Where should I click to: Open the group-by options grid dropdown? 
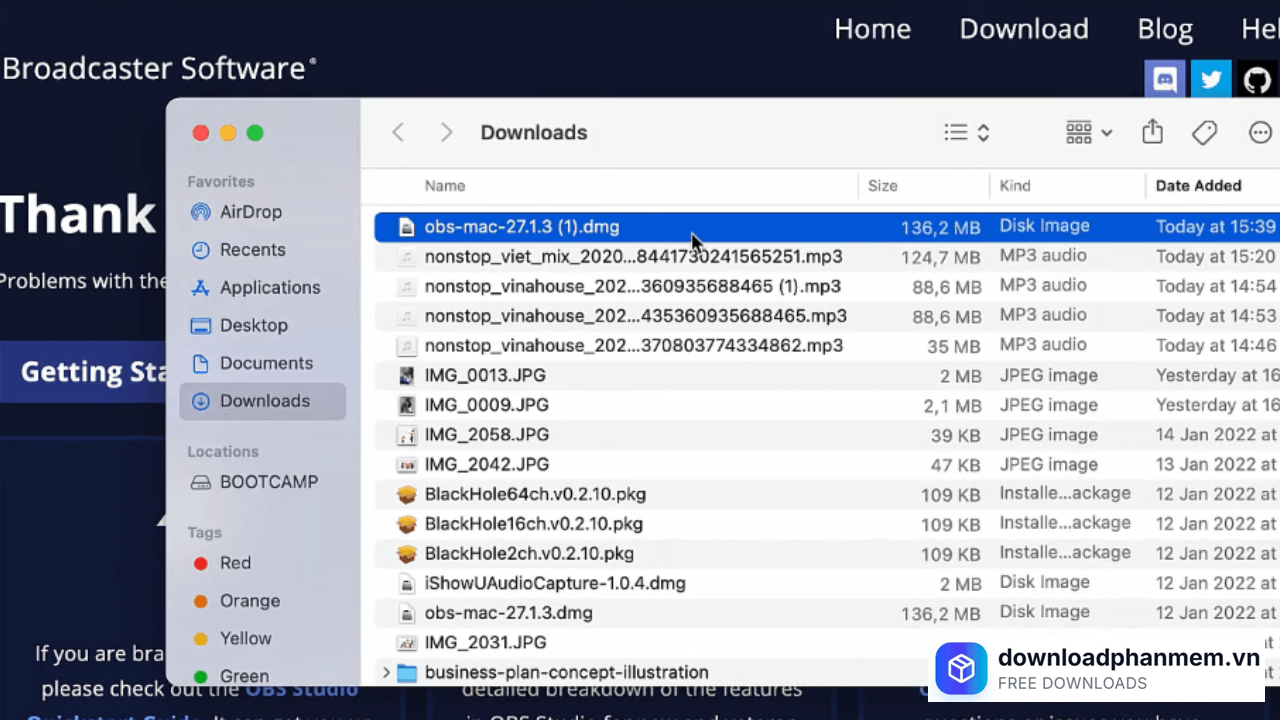[1089, 133]
